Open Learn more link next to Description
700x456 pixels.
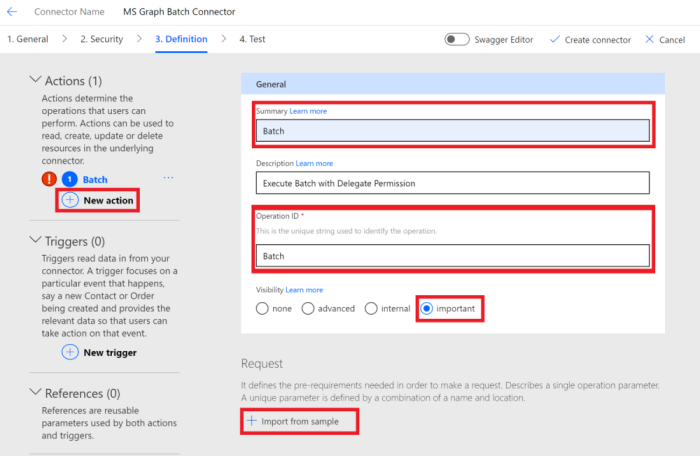coord(314,163)
